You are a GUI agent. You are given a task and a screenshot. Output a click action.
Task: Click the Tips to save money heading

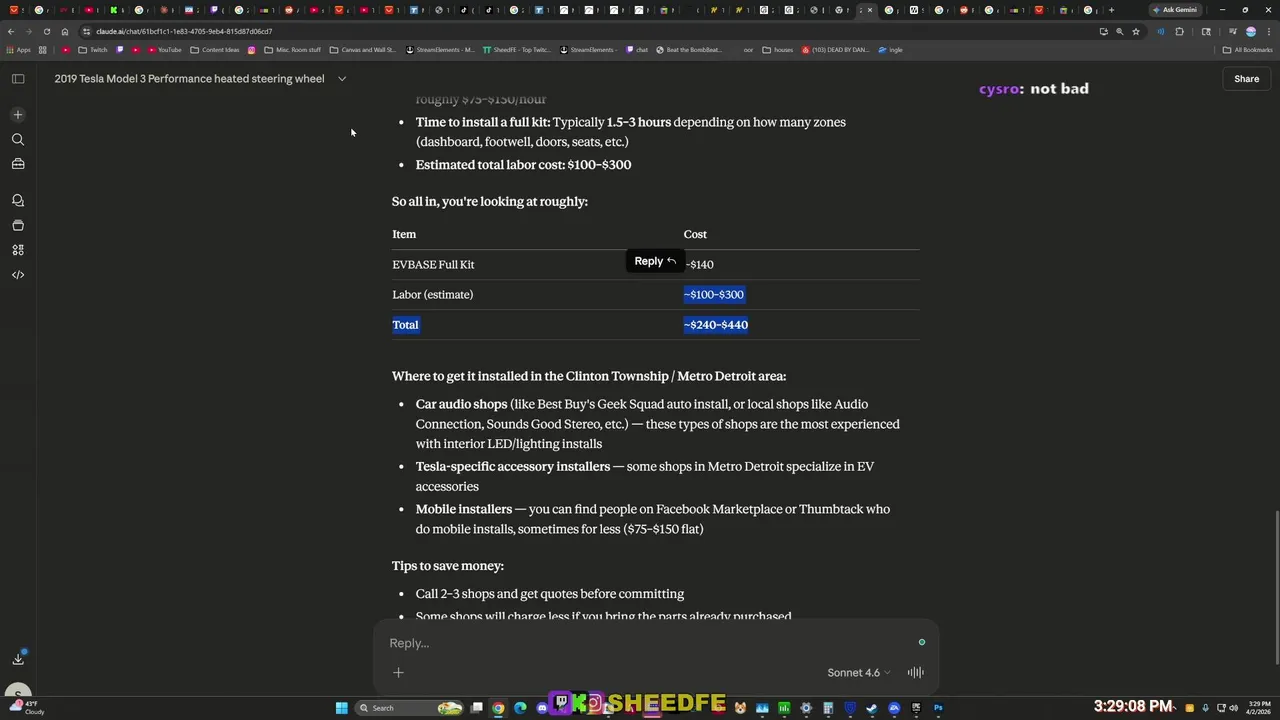pos(448,566)
